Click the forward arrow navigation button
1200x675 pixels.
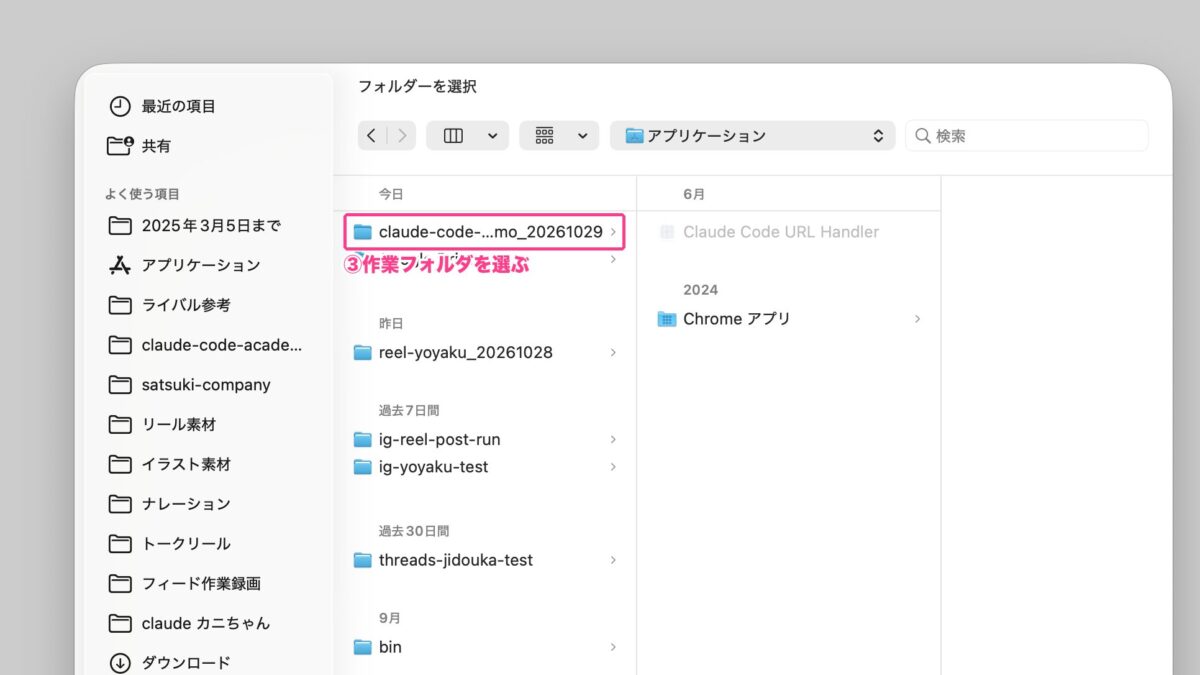[402, 136]
